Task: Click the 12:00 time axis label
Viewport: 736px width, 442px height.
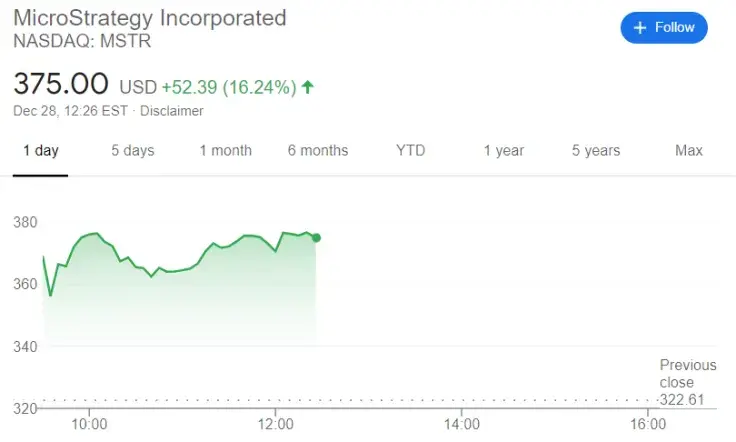Action: tap(276, 424)
